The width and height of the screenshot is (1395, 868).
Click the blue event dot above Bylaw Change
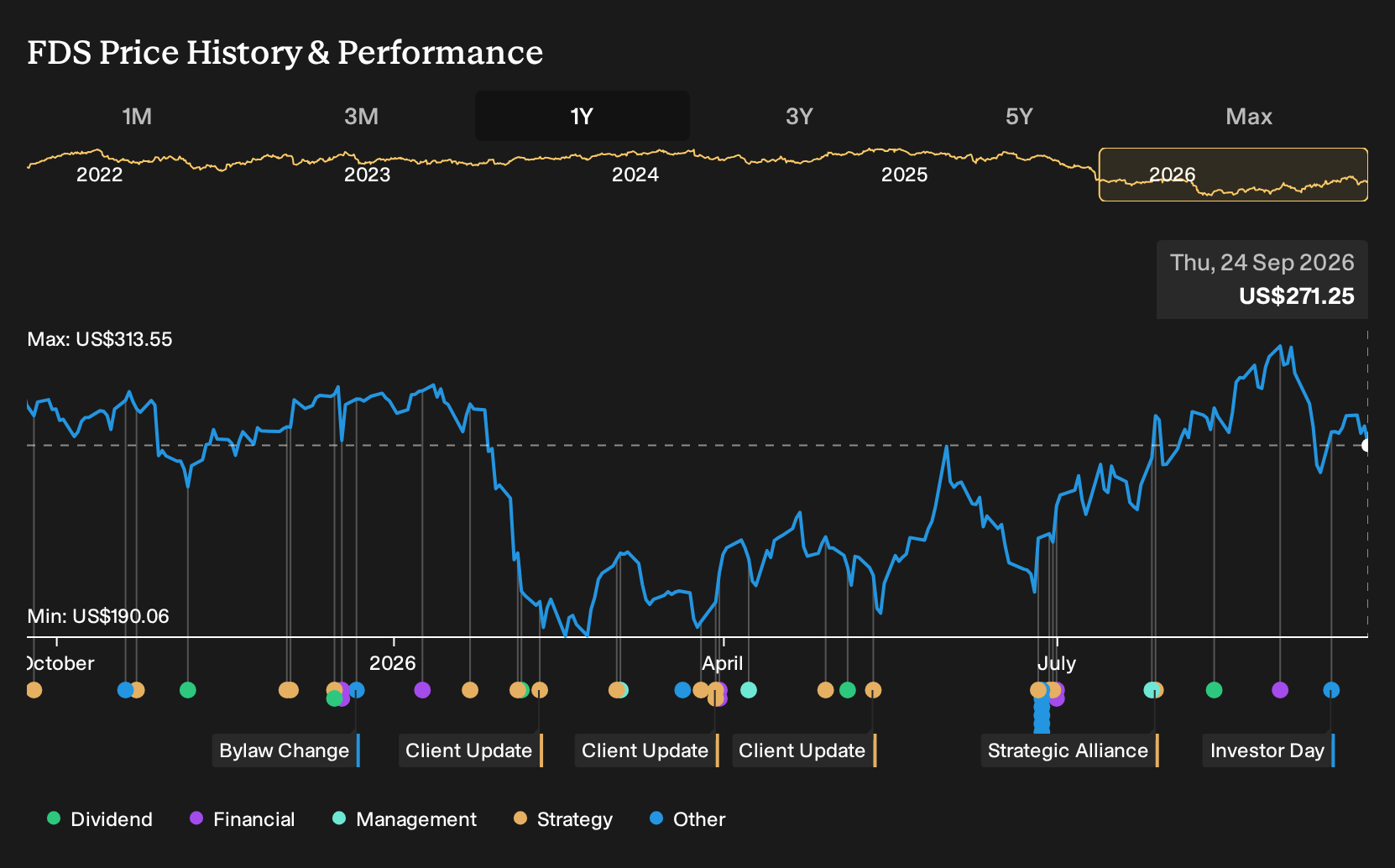(357, 690)
